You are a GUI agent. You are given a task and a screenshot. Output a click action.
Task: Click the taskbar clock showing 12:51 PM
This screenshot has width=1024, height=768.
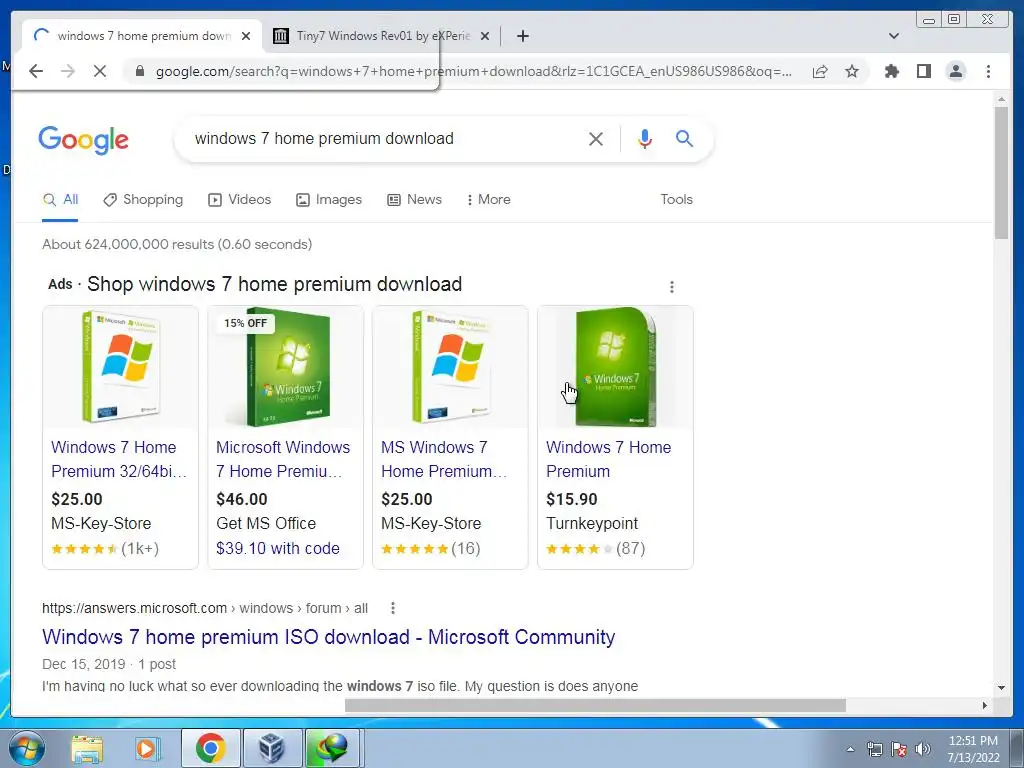[x=973, y=749]
